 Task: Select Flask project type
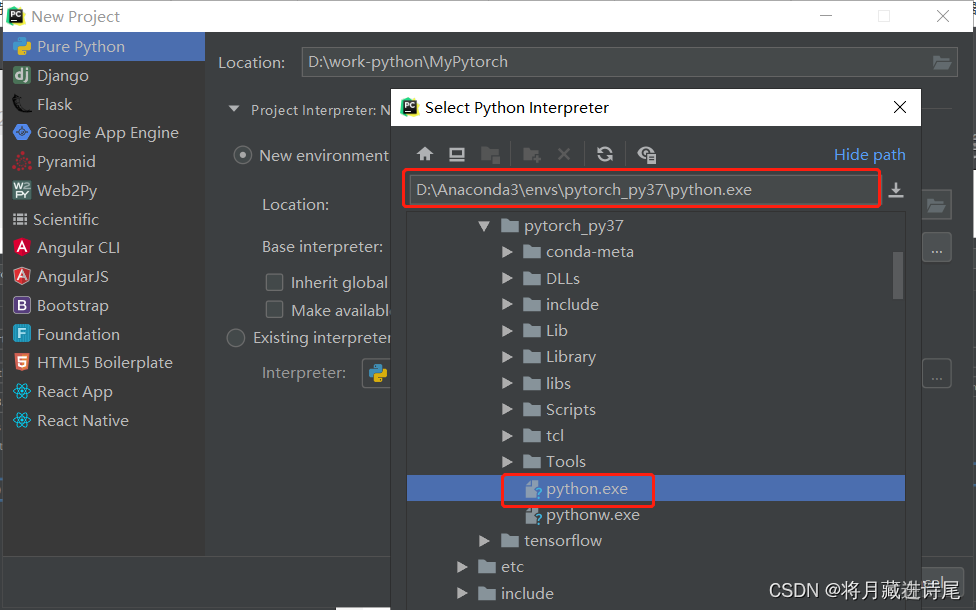point(104,104)
